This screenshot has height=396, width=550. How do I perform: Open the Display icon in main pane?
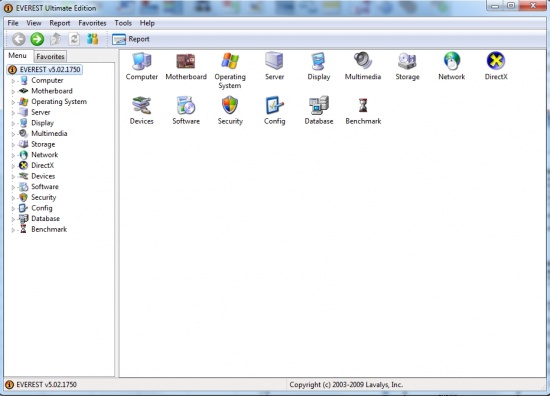click(x=318, y=61)
